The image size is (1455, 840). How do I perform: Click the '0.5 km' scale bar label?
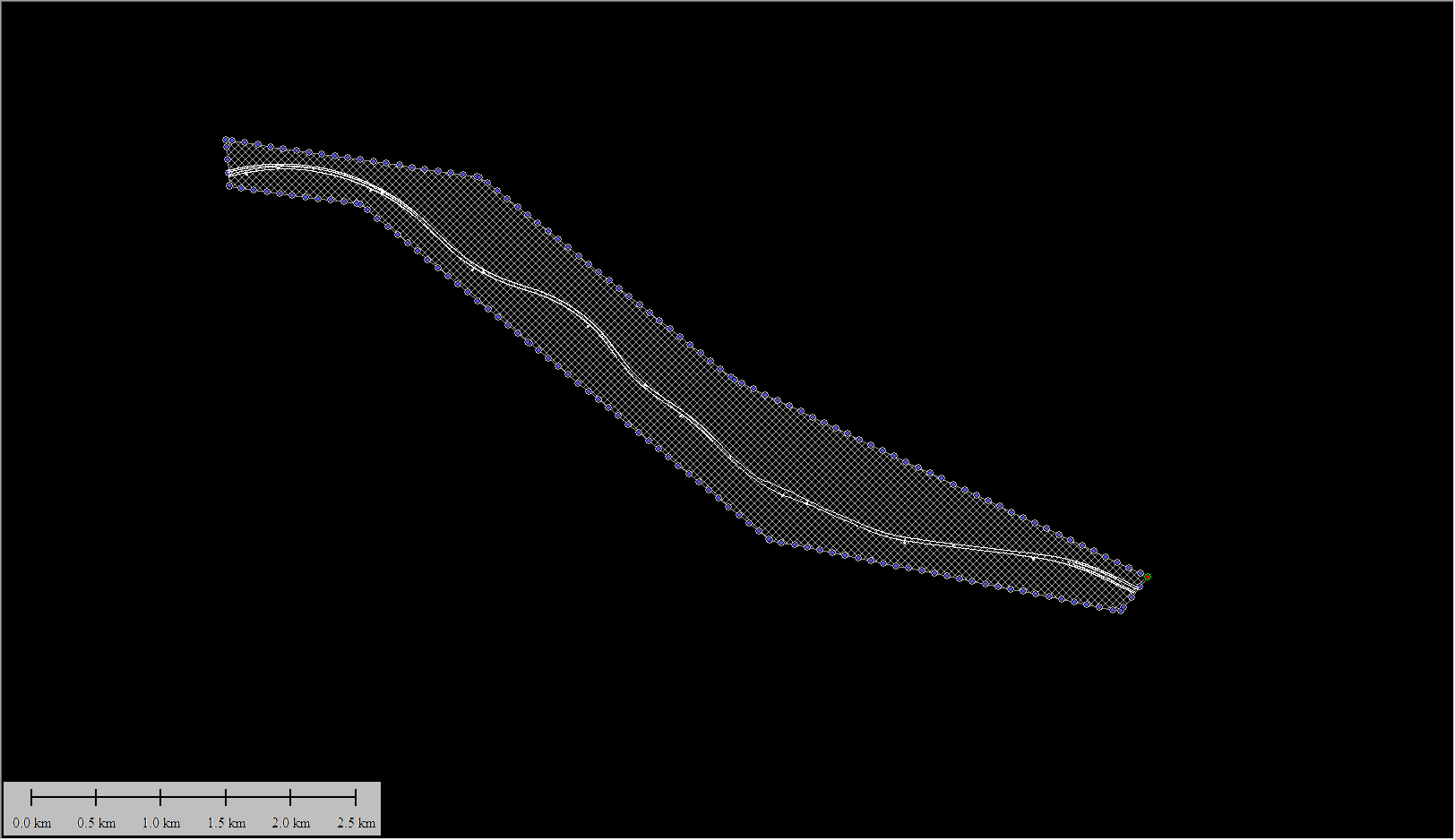click(x=97, y=823)
